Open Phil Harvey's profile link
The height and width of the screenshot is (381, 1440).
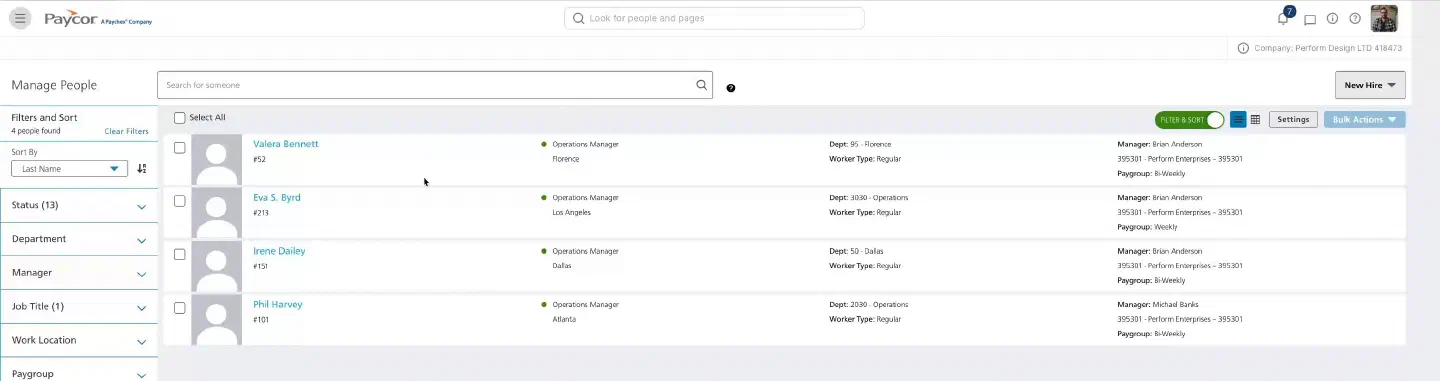tap(277, 305)
